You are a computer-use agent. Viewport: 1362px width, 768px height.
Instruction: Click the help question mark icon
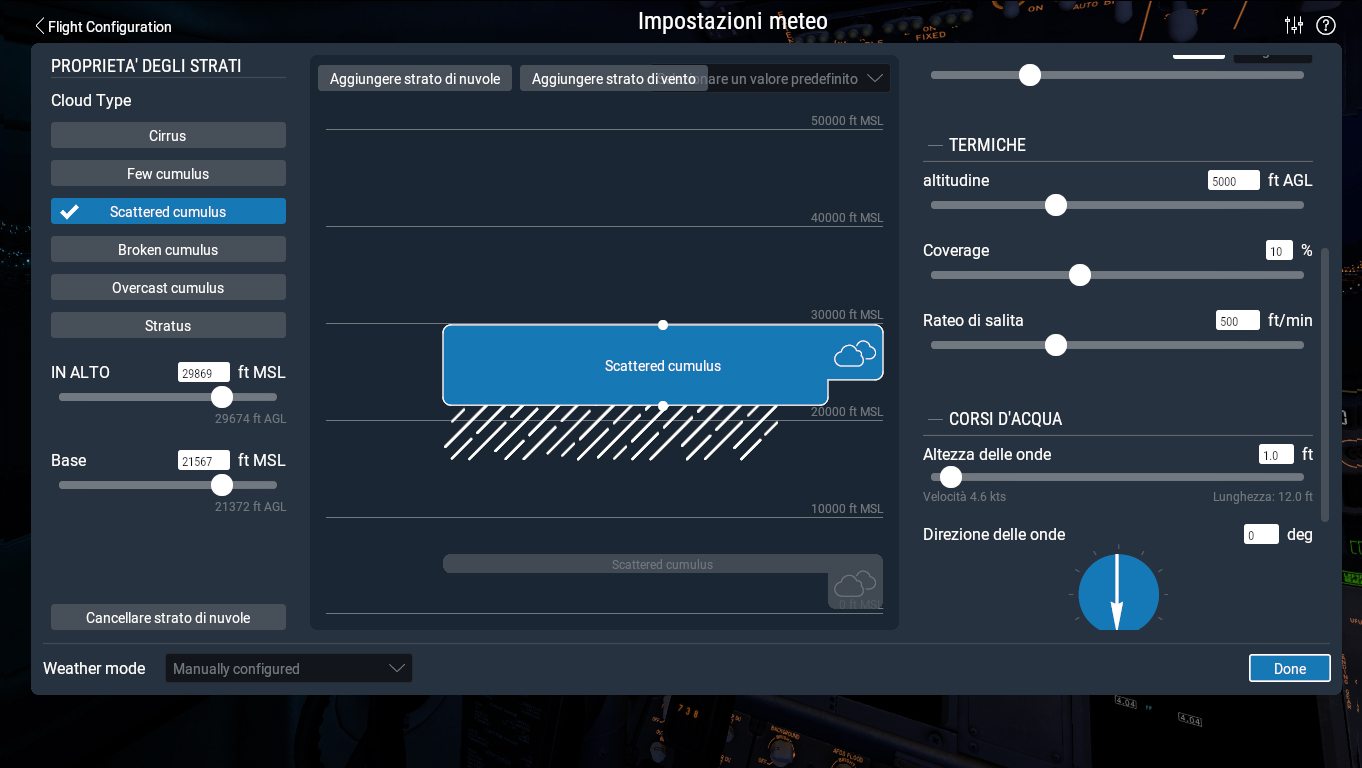pos(1326,26)
